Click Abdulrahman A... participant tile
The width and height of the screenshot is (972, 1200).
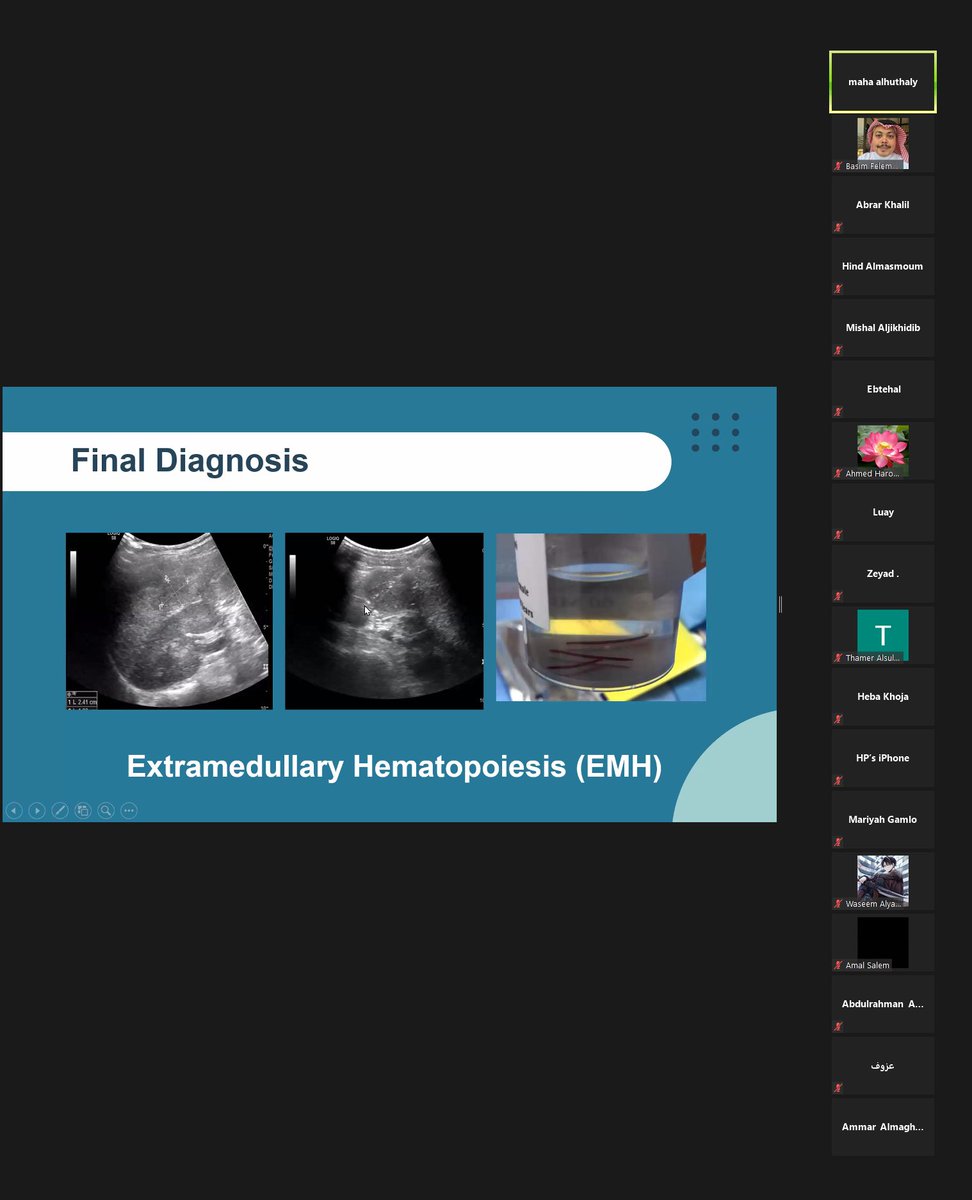pos(883,1004)
